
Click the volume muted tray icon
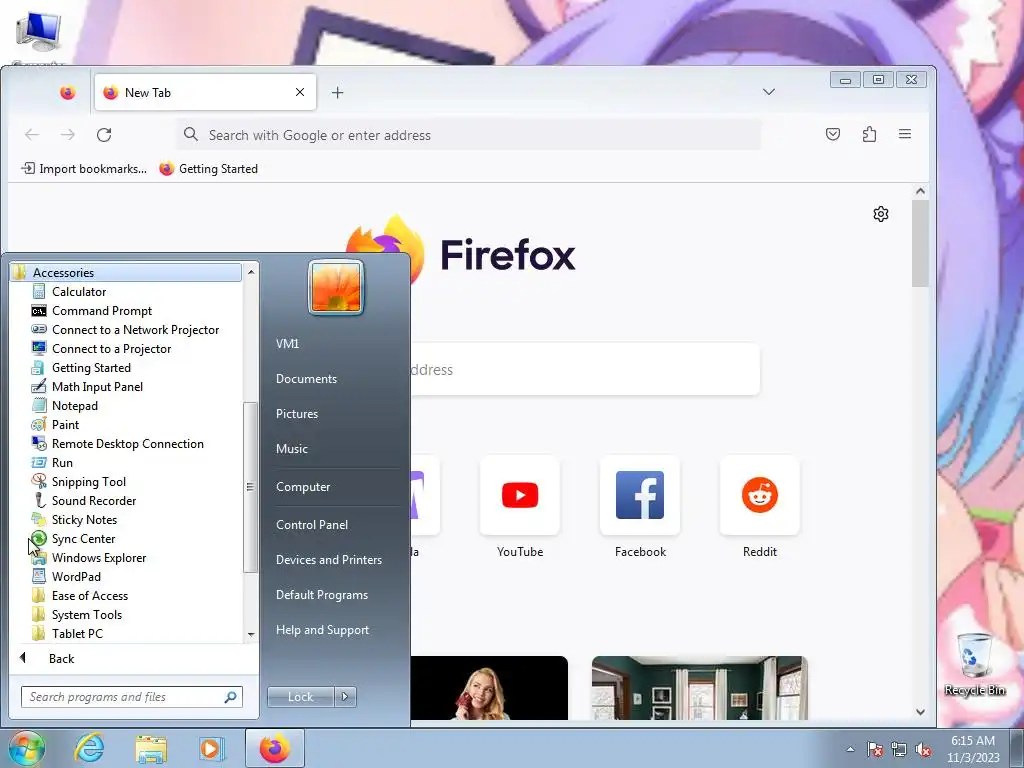tap(923, 750)
